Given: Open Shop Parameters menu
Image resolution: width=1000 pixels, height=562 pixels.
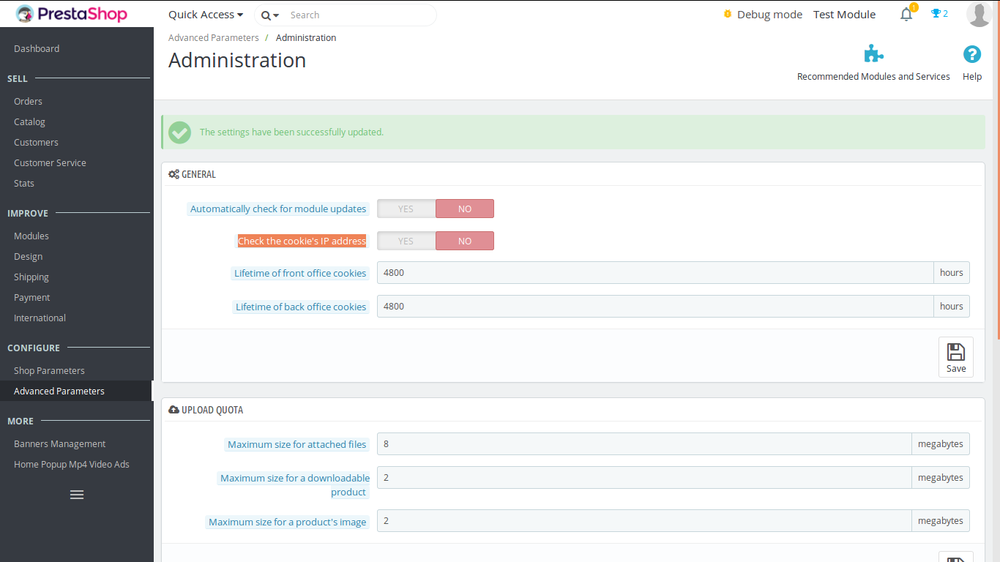Looking at the screenshot, I should point(49,371).
